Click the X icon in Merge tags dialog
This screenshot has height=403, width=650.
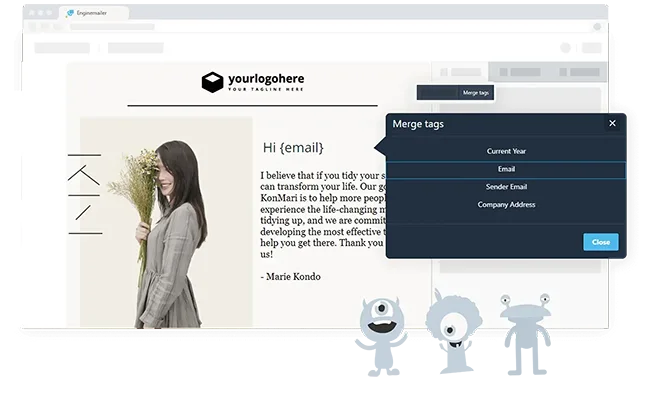coord(612,124)
